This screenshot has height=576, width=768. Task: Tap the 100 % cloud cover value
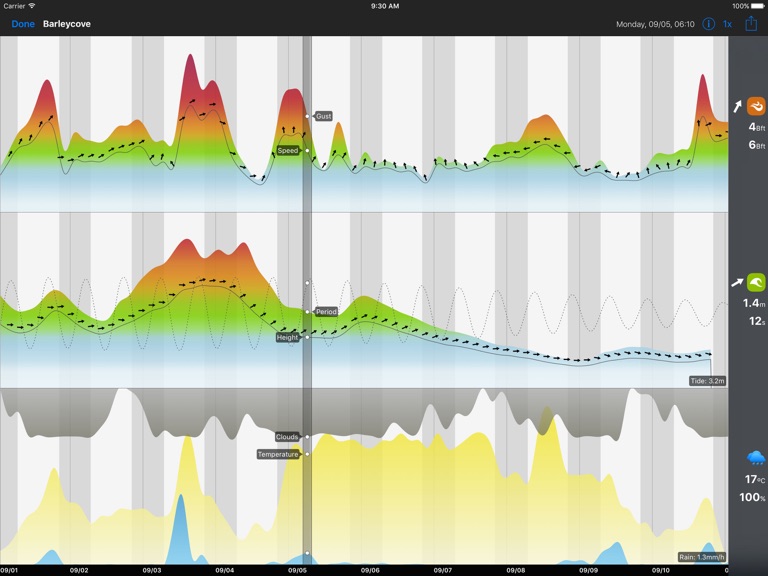(x=752, y=497)
